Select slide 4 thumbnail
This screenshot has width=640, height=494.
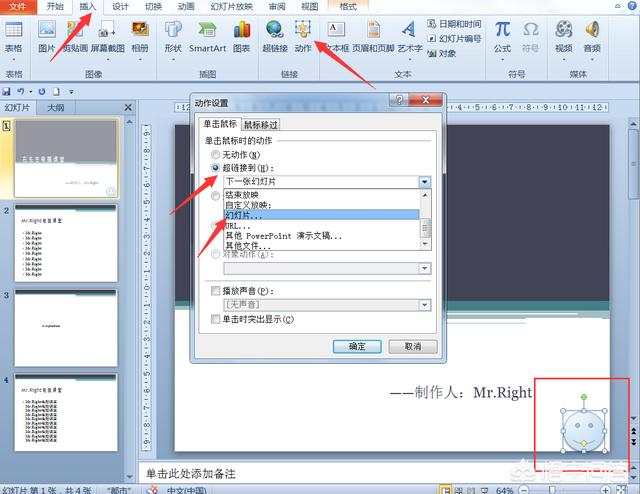(x=66, y=412)
